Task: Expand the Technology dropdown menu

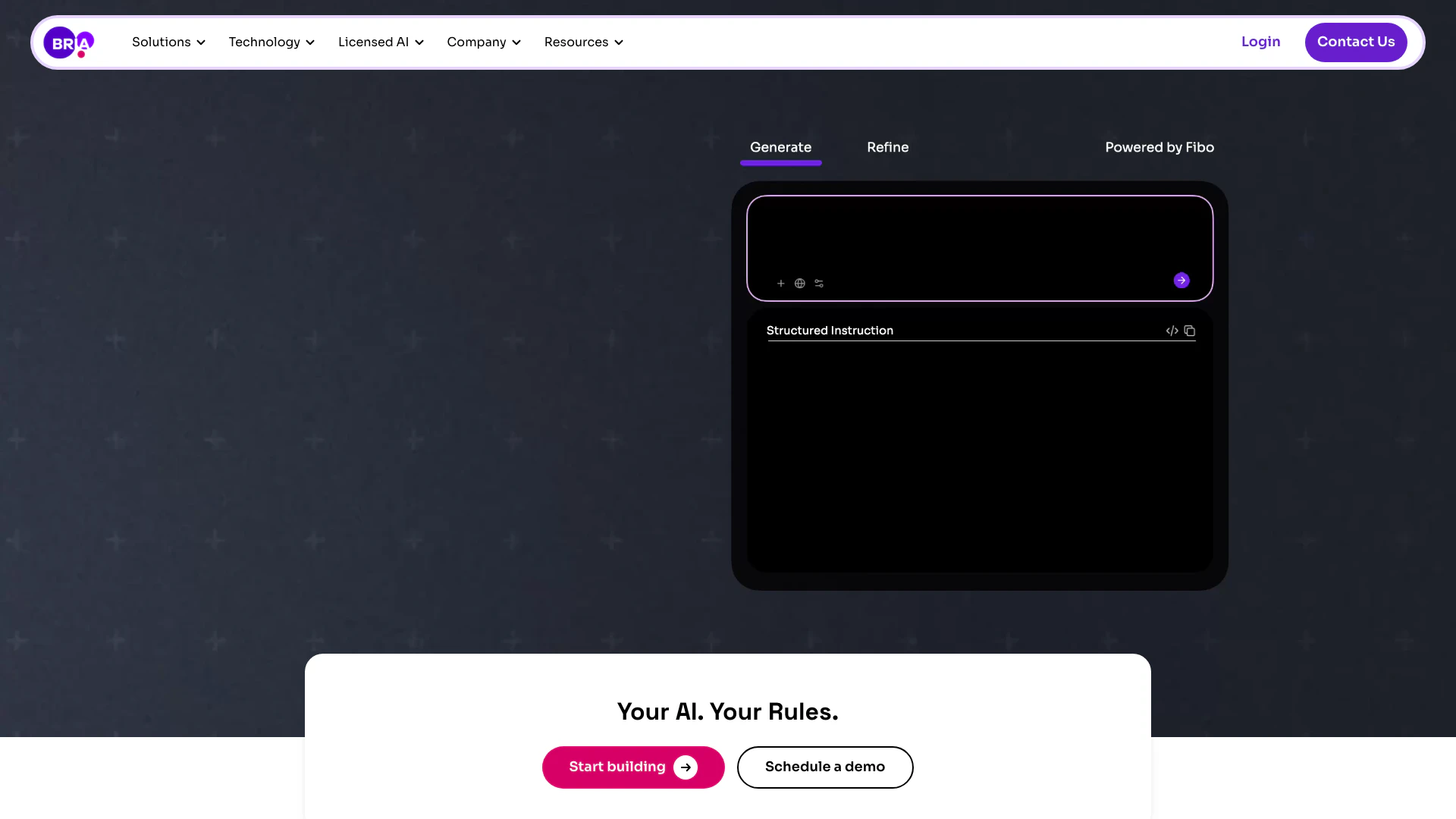Action: 271,42
